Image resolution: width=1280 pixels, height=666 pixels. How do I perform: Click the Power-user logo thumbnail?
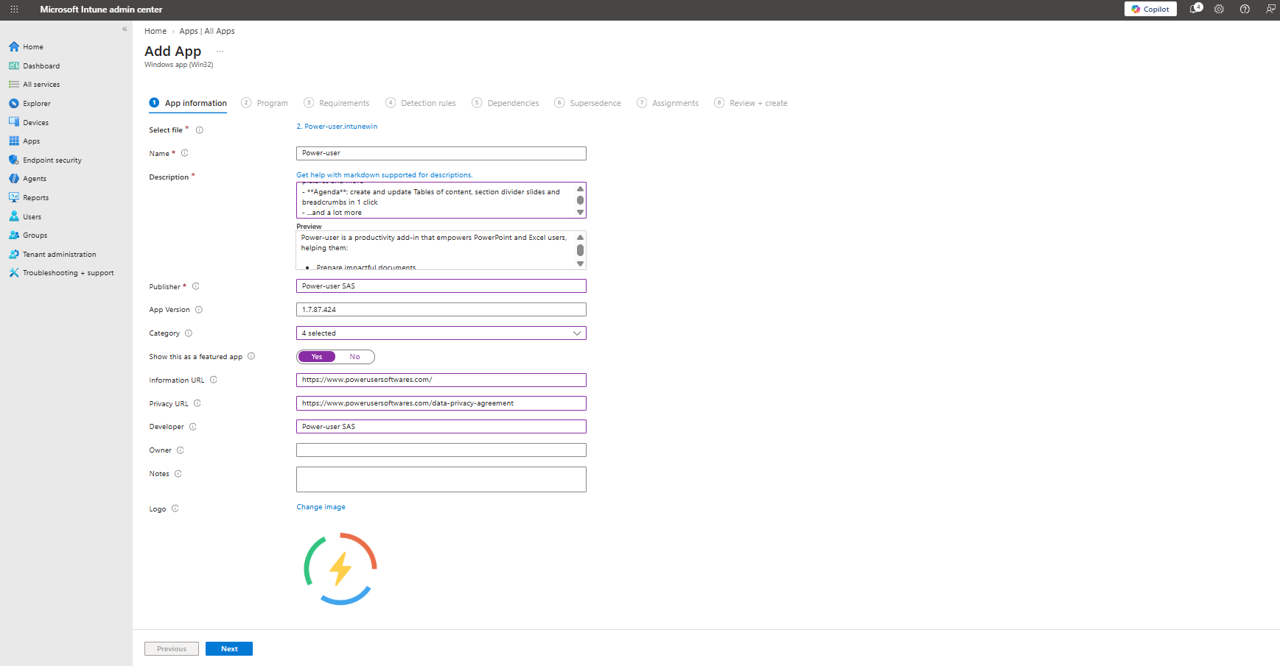tap(340, 569)
